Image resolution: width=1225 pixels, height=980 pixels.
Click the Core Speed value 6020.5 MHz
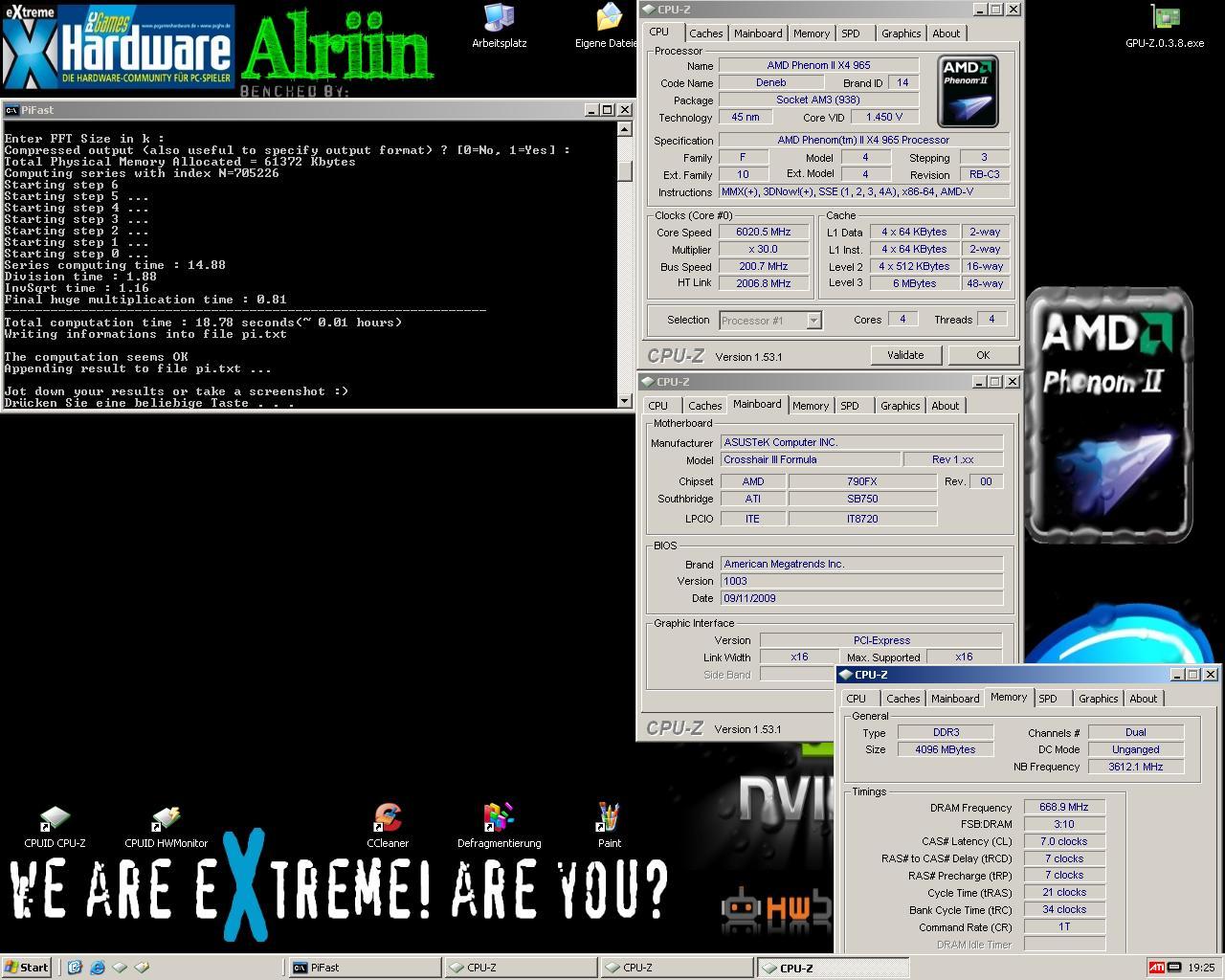(764, 233)
